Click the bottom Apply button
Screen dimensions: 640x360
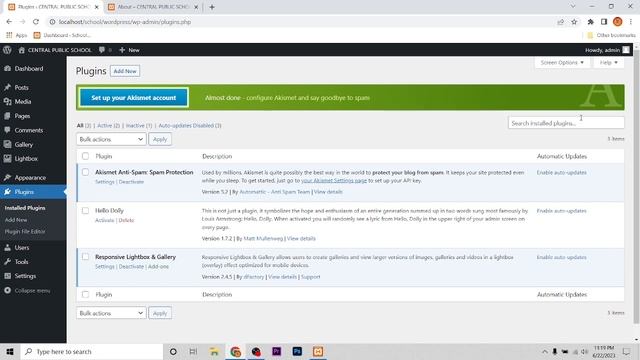160,313
